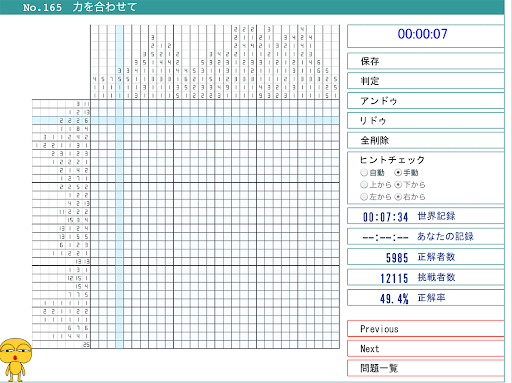
Task: Click the 保存 save button
Action: (426, 61)
